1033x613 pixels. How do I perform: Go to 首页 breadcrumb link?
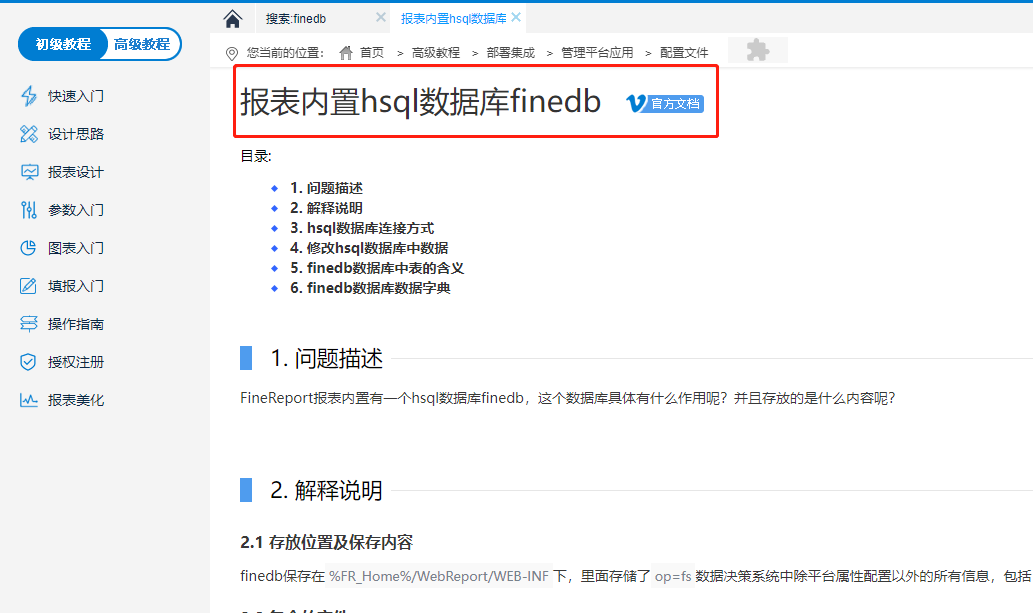click(372, 53)
